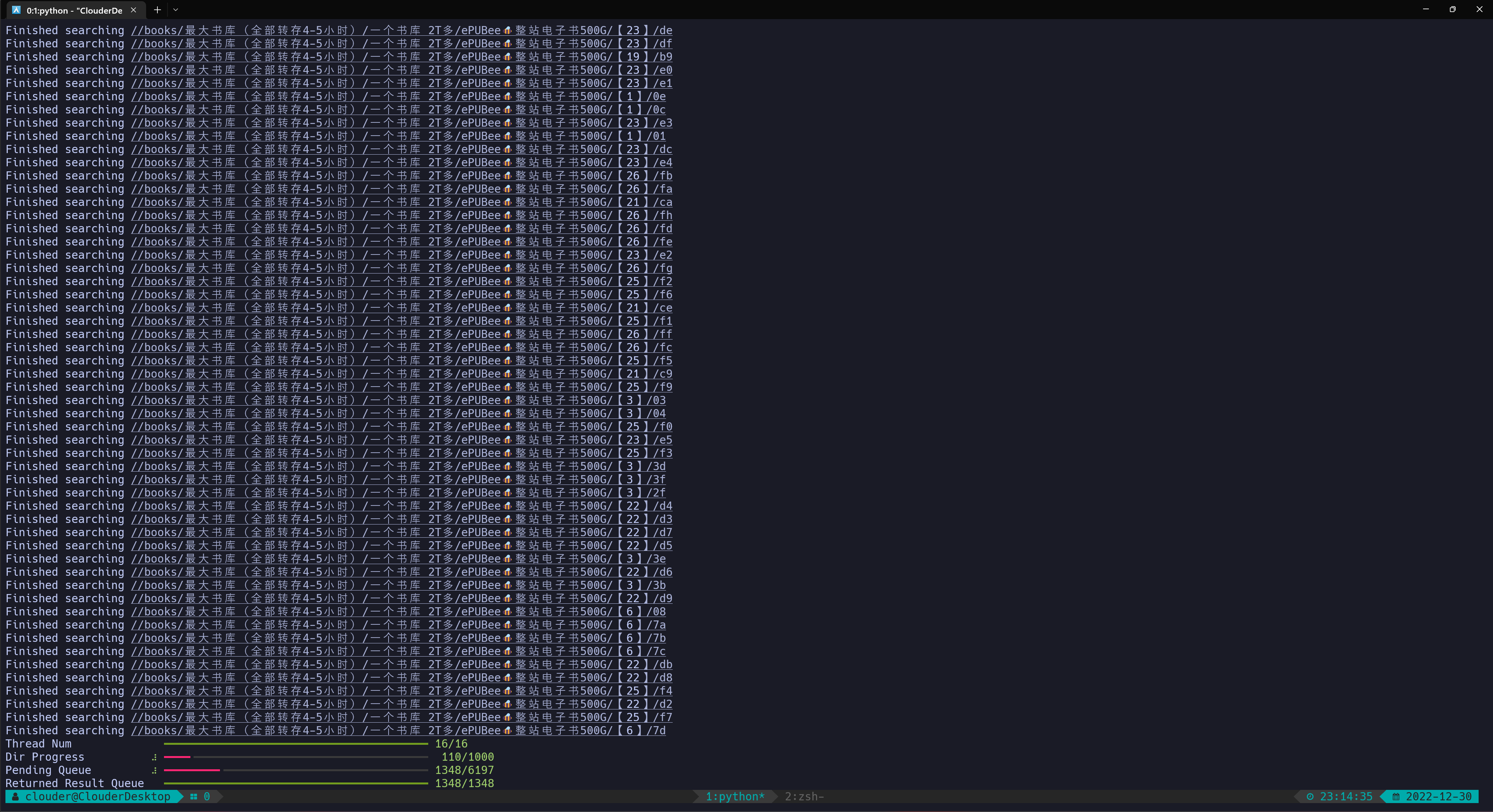Image resolution: width=1493 pixels, height=812 pixels.
Task: Click the Pending Queue progress bar
Action: 296,770
